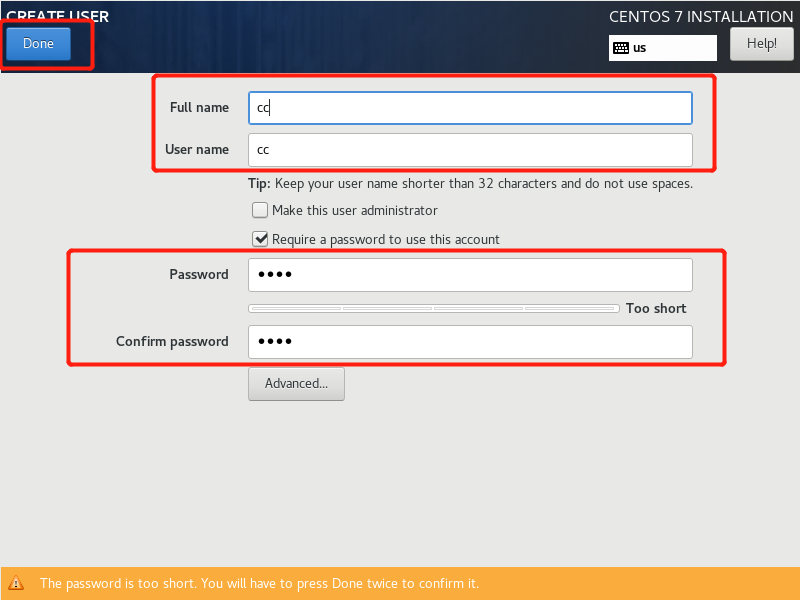The width and height of the screenshot is (800, 600).
Task: Click into the Password field
Action: pyautogui.click(x=470, y=275)
